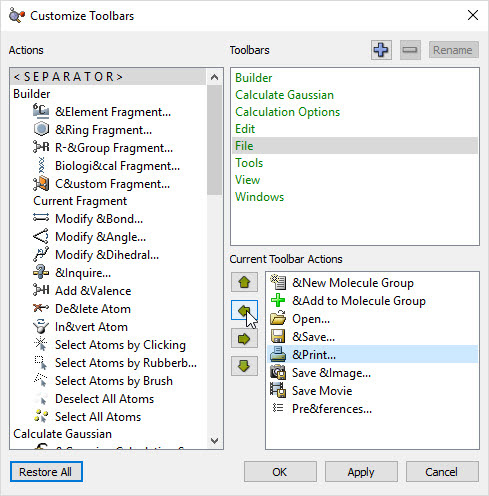Click the Modify Dihedral icon
The image size is (489, 496).
click(x=41, y=254)
